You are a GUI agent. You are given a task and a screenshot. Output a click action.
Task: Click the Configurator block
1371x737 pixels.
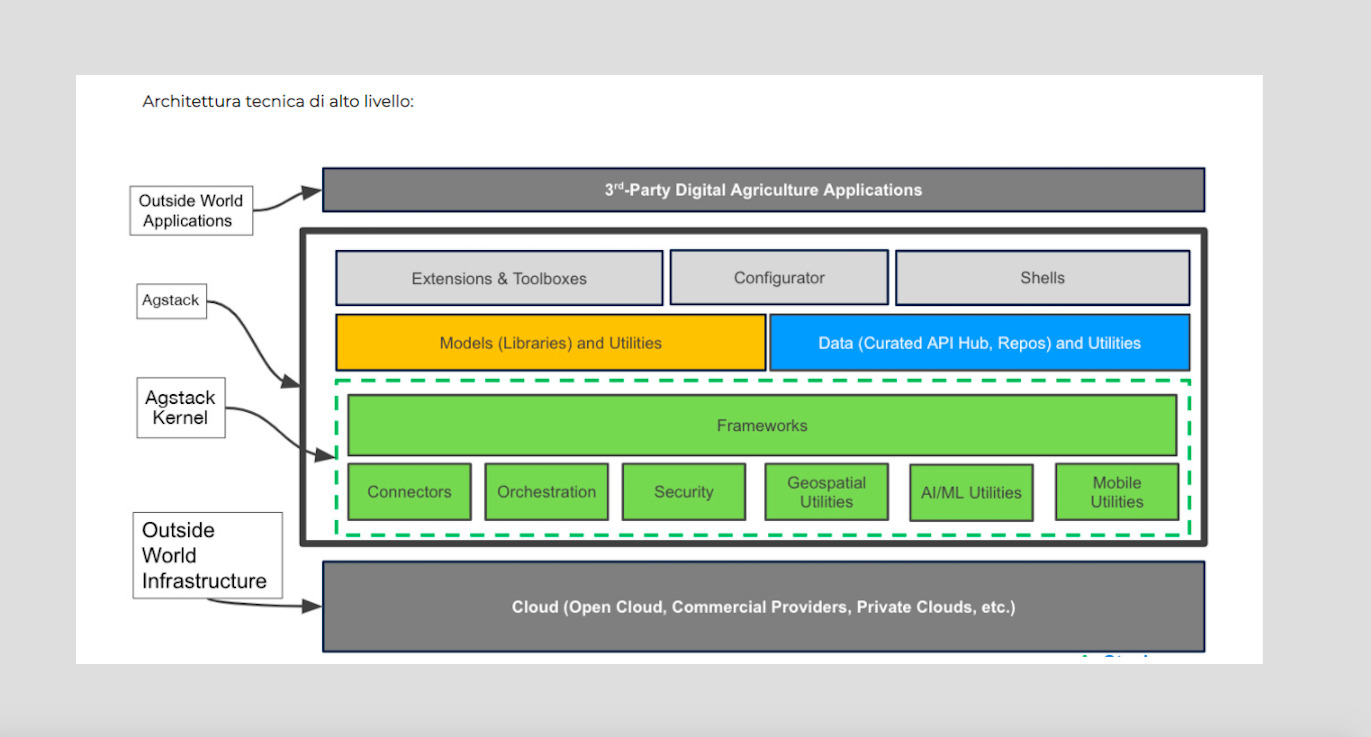tap(779, 277)
